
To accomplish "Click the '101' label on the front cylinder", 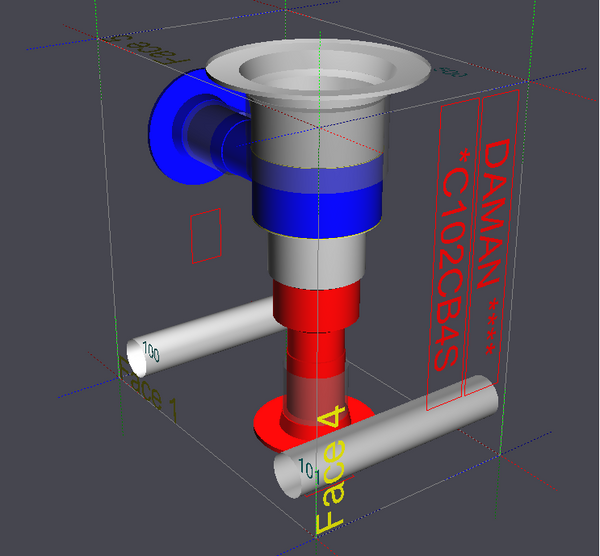I will pos(309,471).
